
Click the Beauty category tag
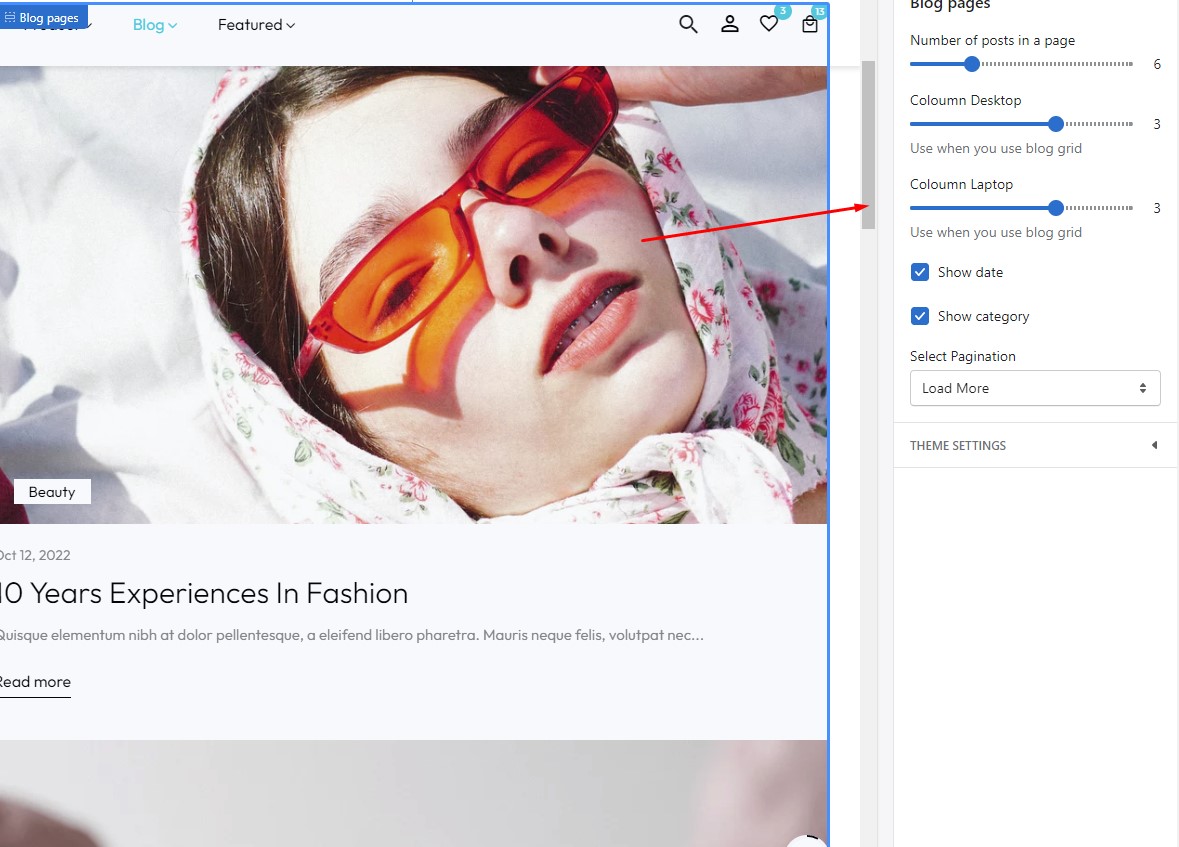pyautogui.click(x=52, y=492)
